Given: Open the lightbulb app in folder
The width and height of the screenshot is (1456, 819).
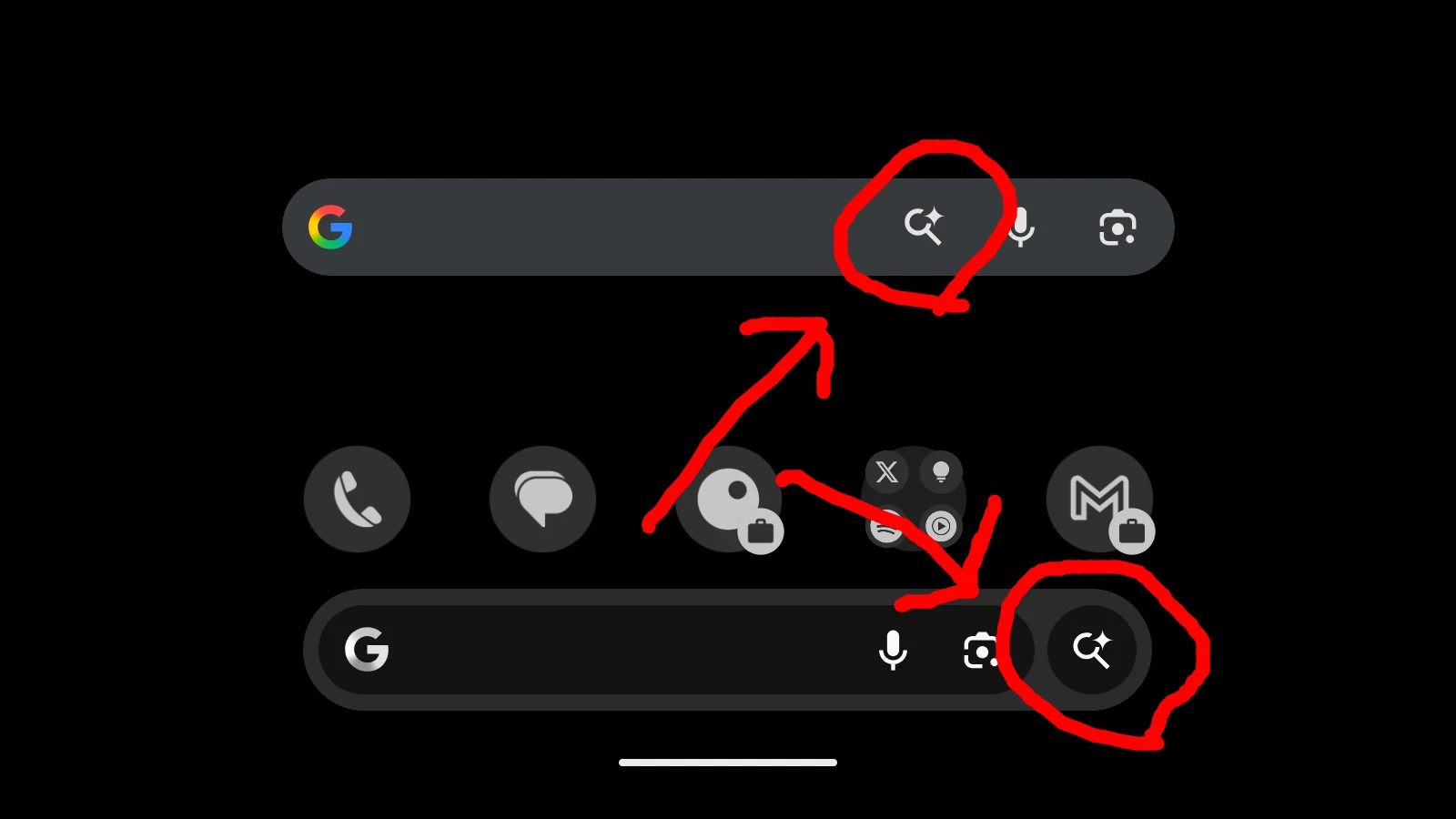Looking at the screenshot, I should 941,472.
